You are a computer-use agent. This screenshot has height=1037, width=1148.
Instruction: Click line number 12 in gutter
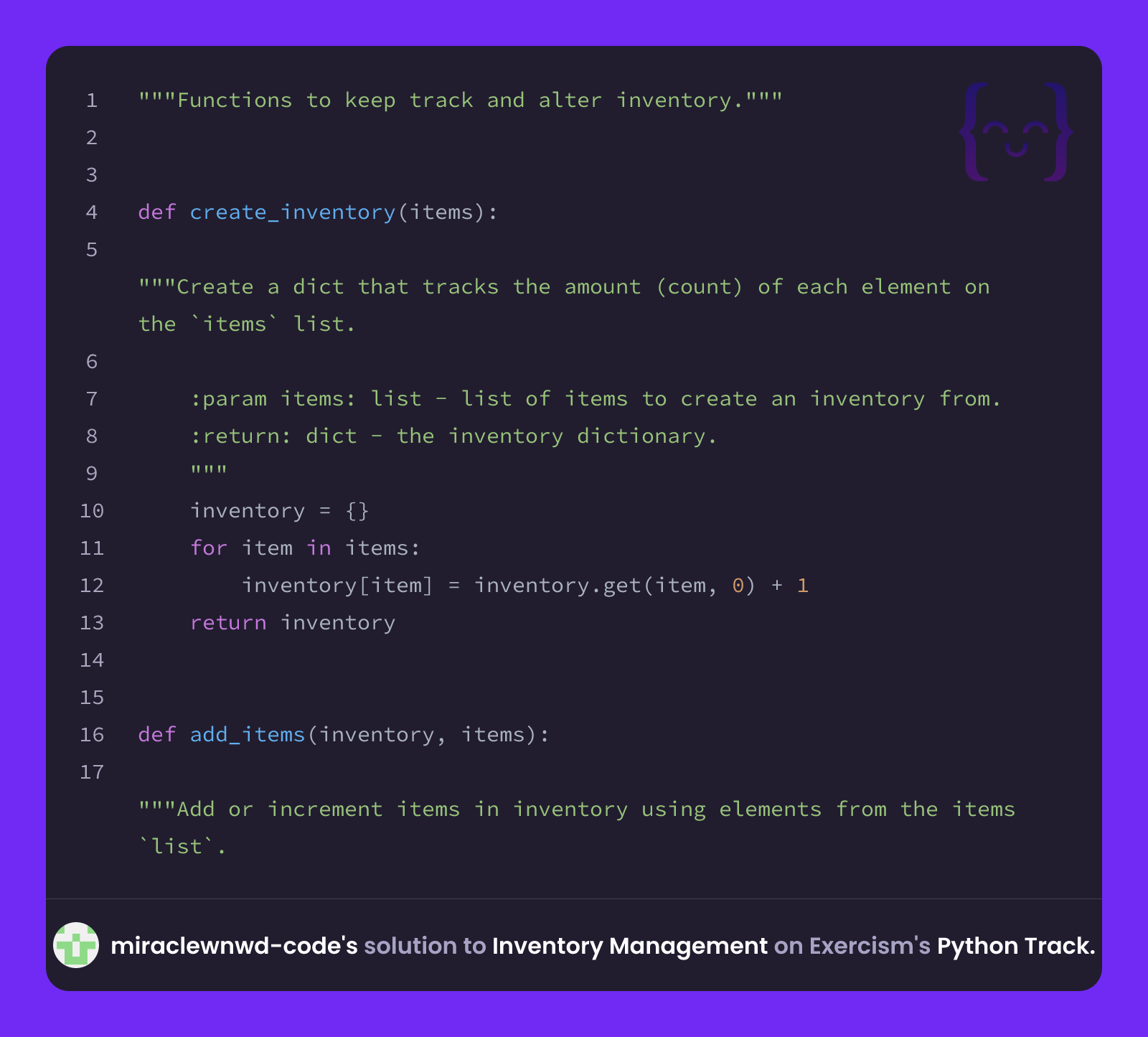coord(92,586)
